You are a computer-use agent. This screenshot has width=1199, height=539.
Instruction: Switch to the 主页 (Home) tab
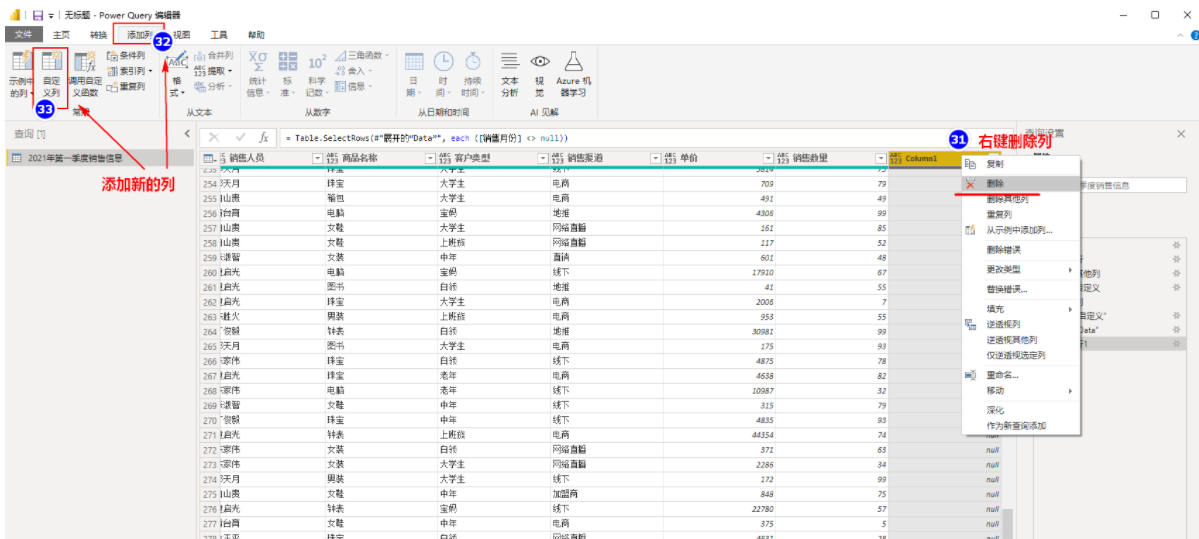click(61, 34)
